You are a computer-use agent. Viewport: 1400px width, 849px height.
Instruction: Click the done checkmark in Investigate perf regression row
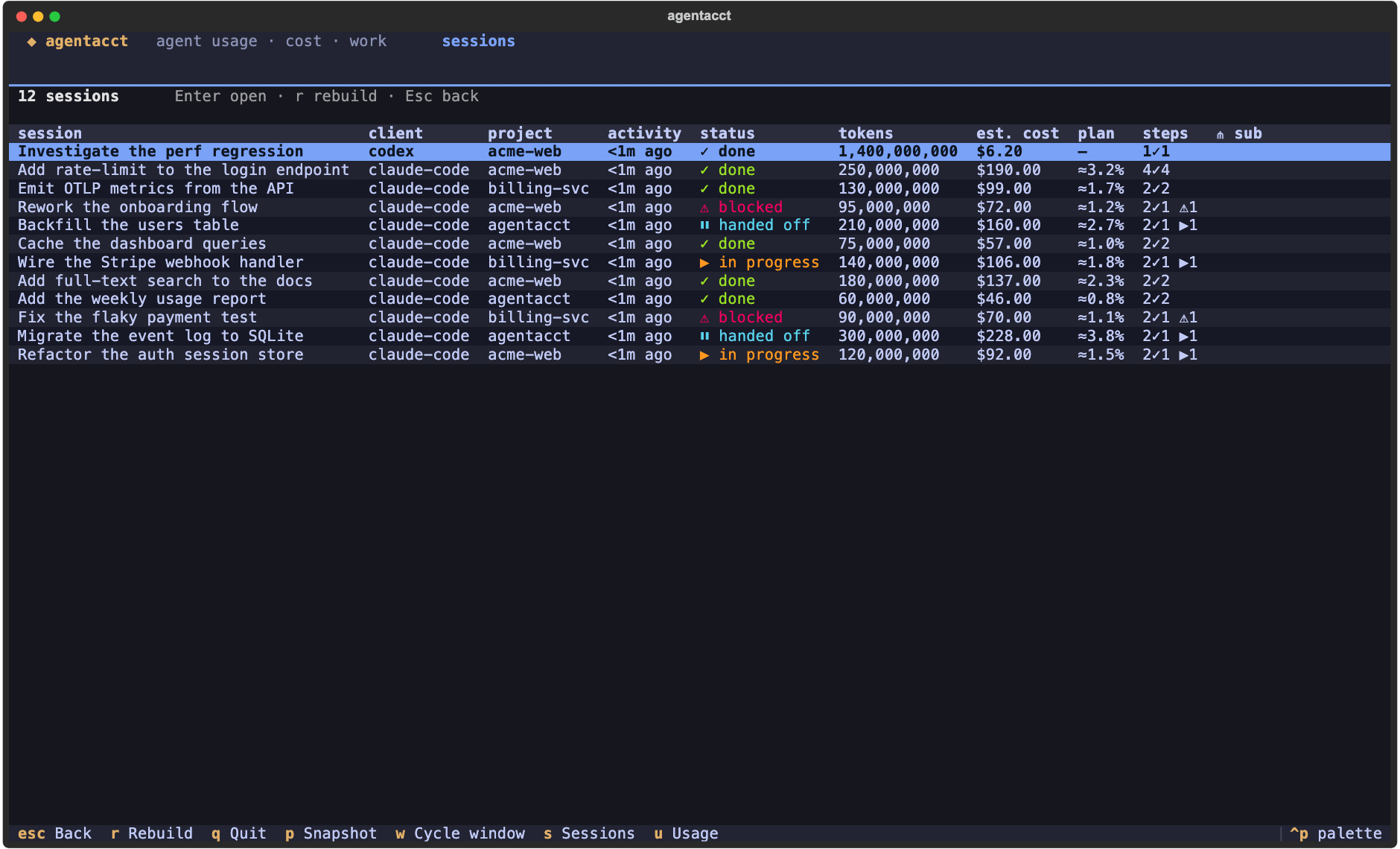[x=704, y=152]
